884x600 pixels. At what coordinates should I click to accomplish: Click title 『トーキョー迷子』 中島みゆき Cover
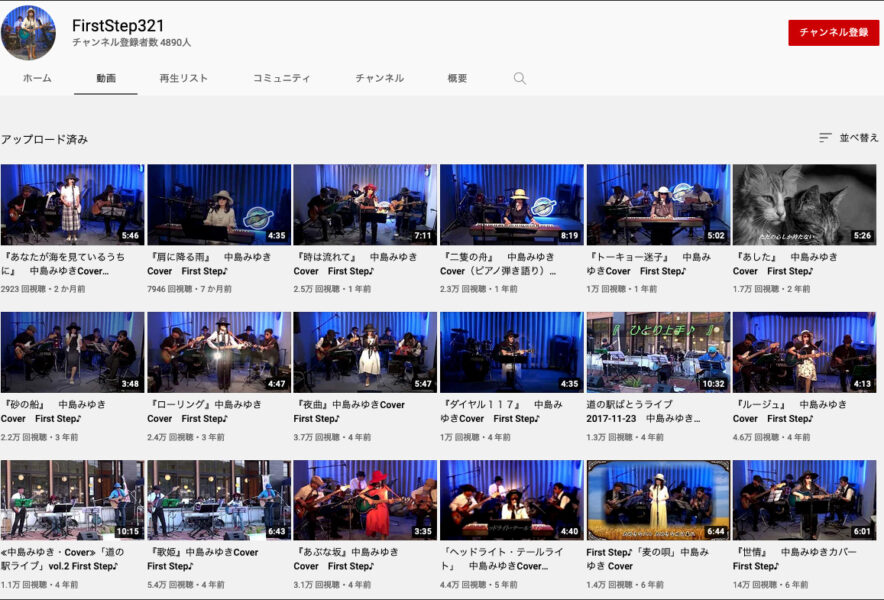click(649, 263)
